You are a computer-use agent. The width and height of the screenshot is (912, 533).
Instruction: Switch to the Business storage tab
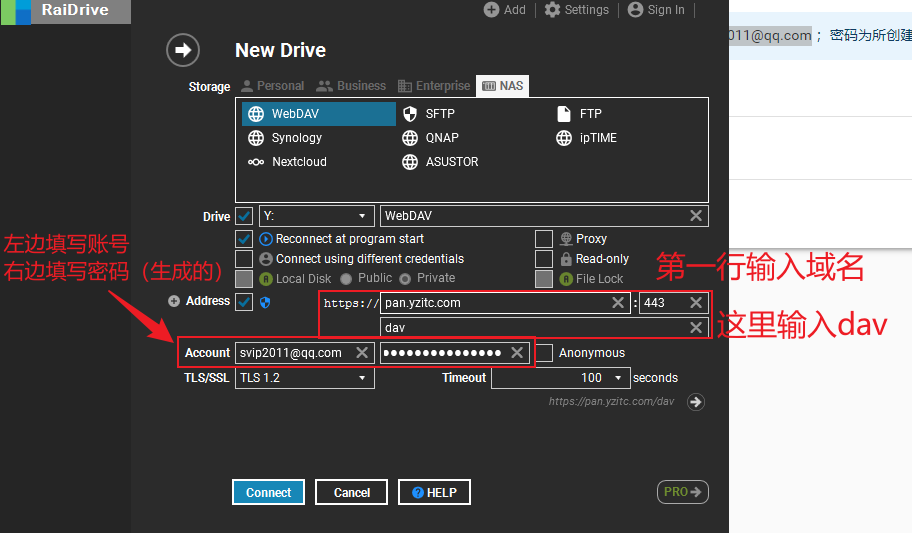pyautogui.click(x=351, y=86)
